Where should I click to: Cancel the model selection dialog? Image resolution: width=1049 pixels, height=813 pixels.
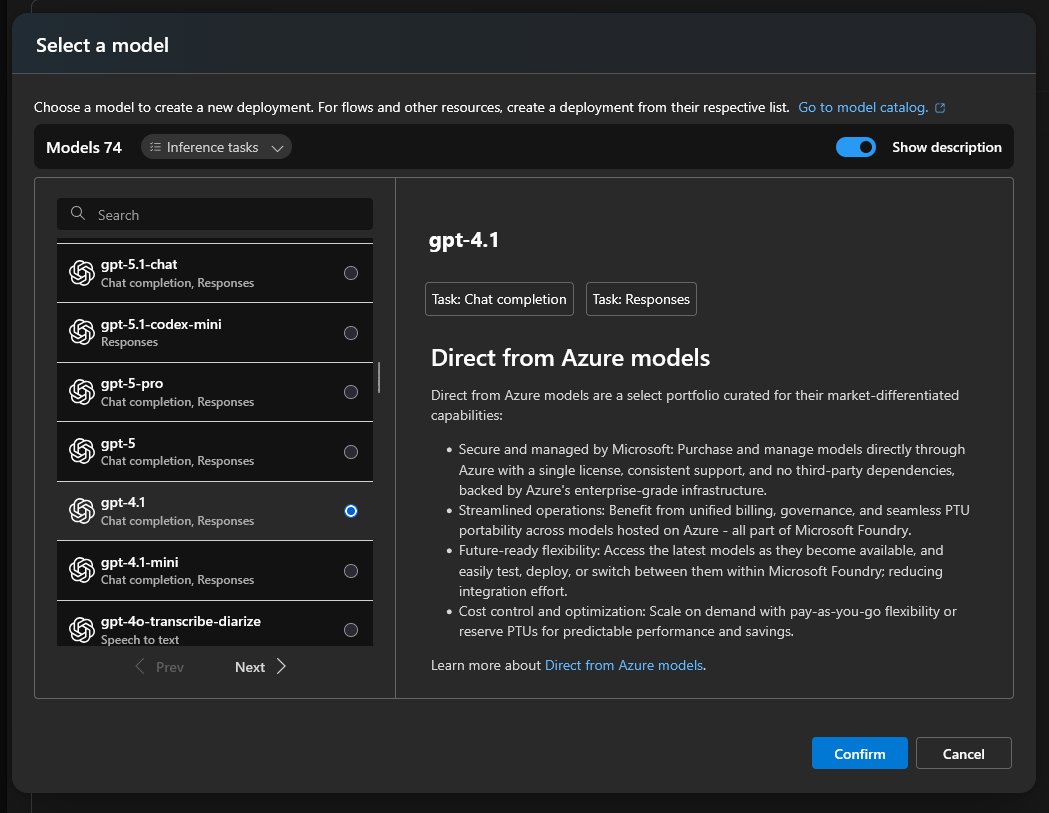(x=963, y=753)
